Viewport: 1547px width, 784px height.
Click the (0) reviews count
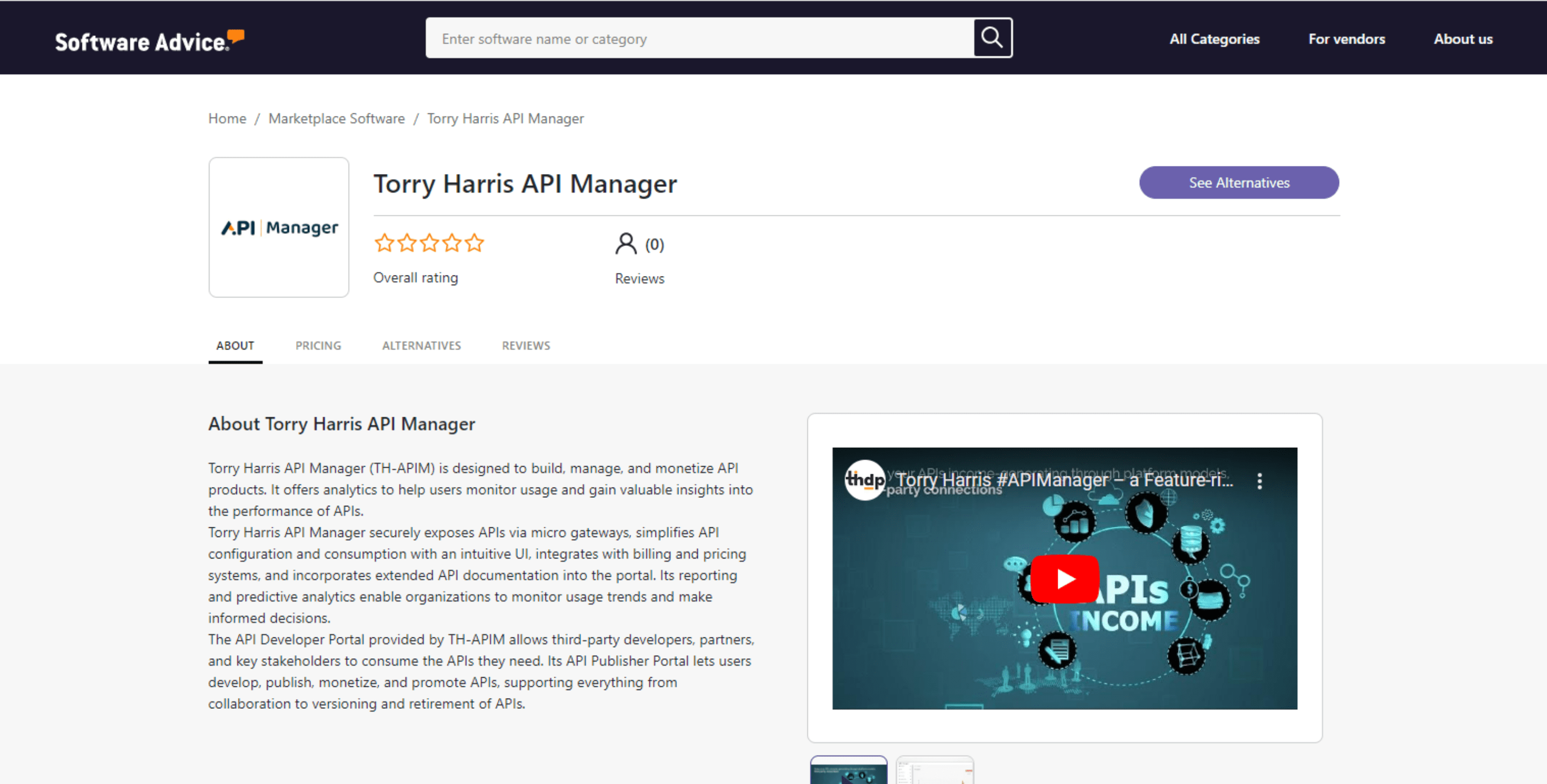coord(654,244)
